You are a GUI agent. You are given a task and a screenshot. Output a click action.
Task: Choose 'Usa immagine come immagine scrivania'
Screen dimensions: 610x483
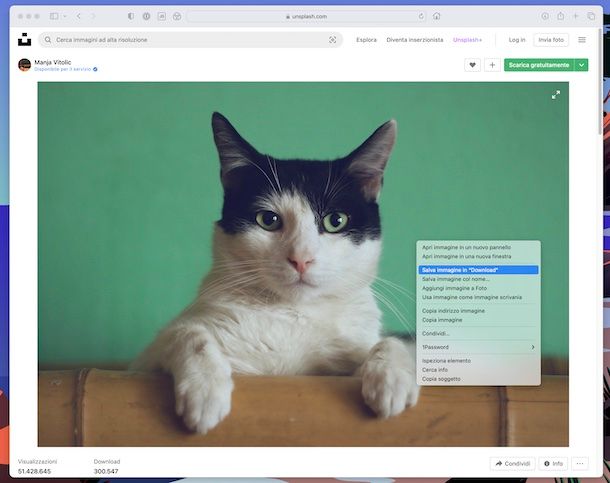pos(479,297)
